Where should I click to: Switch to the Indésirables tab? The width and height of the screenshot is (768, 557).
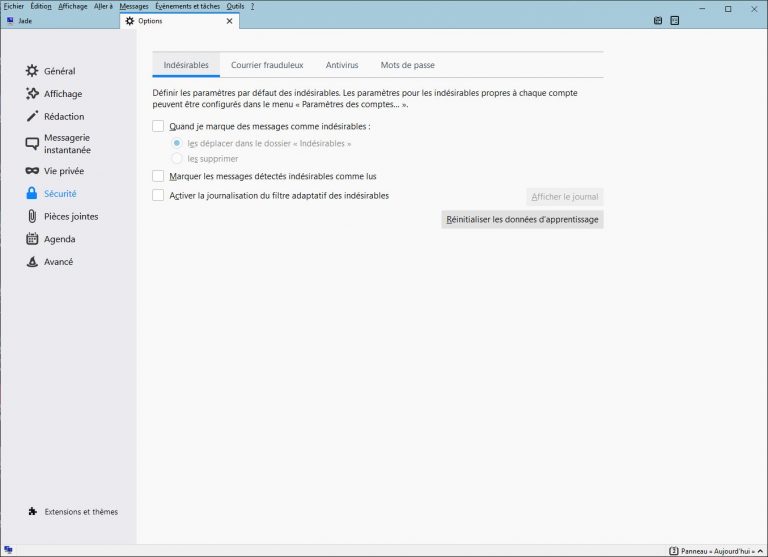(x=186, y=65)
